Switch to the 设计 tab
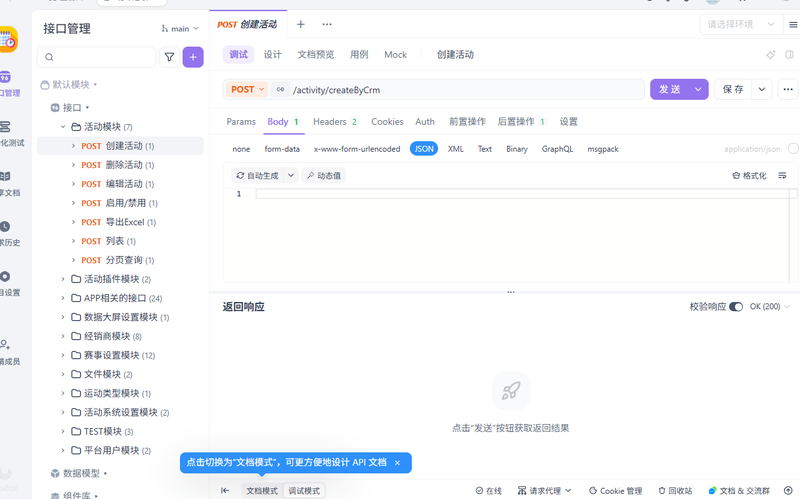800x499 pixels. [272, 55]
